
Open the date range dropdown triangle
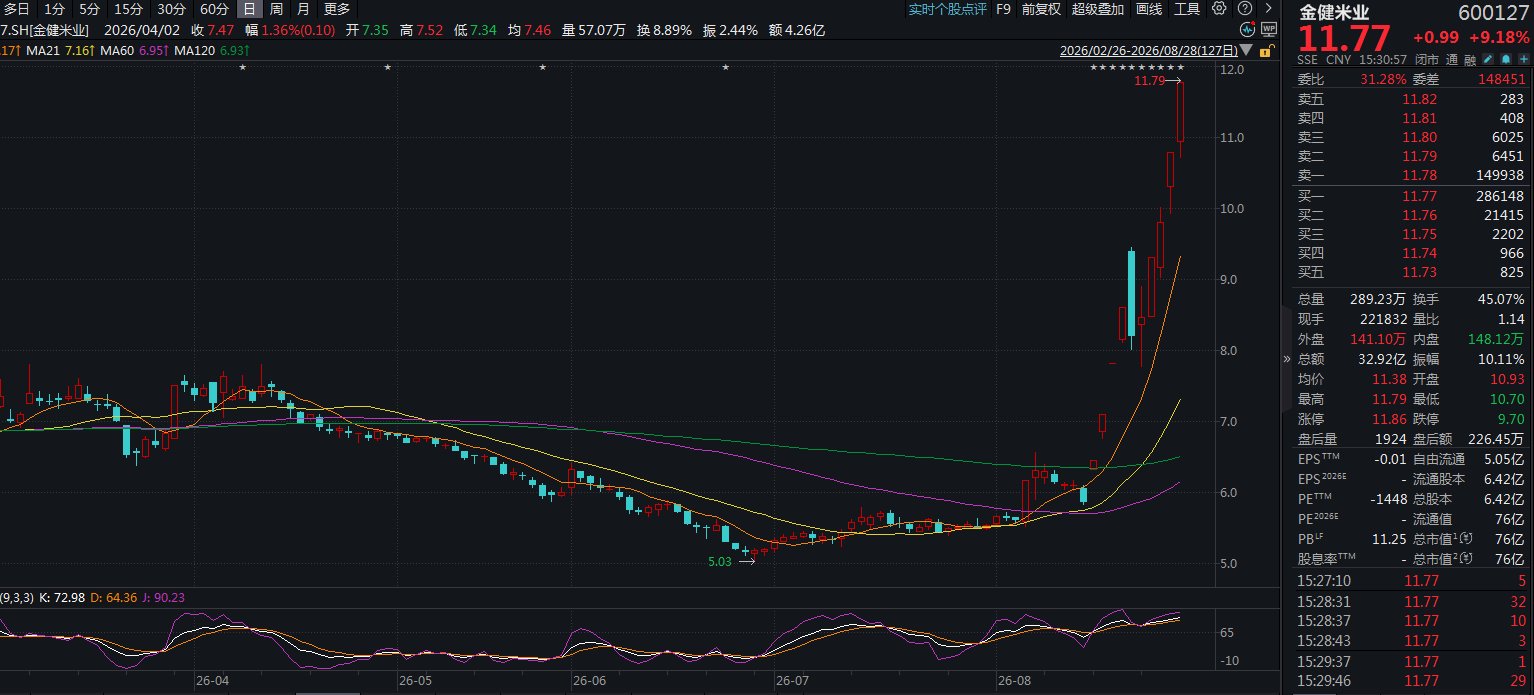click(x=1246, y=50)
